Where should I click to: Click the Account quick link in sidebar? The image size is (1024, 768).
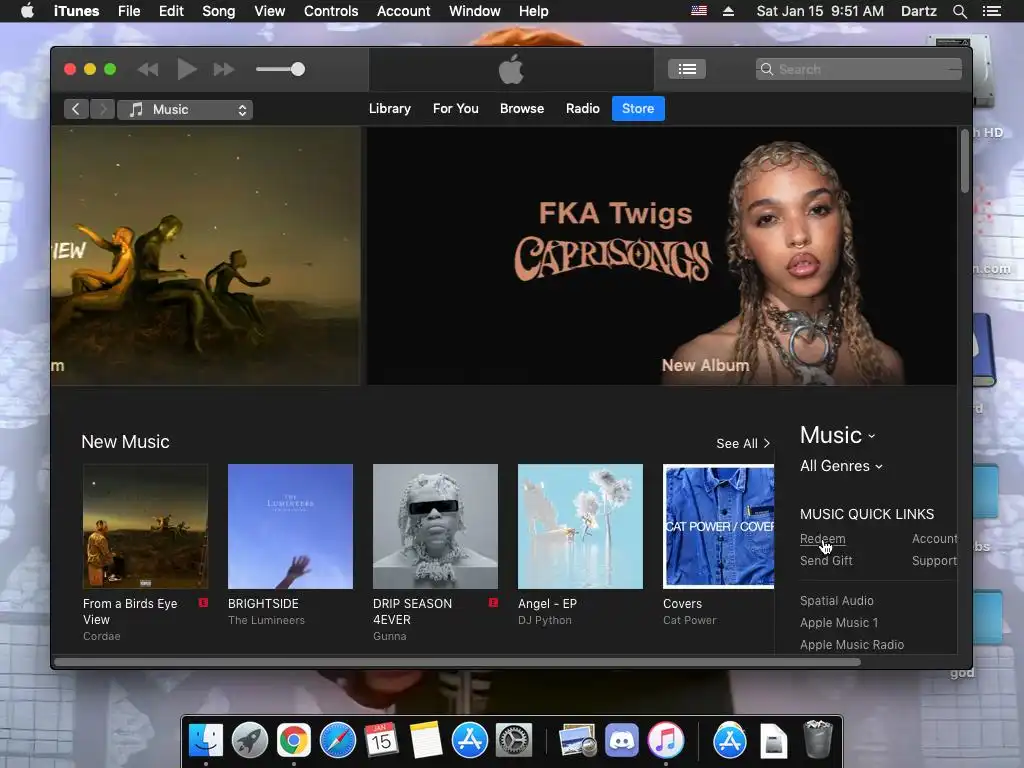pyautogui.click(x=935, y=539)
